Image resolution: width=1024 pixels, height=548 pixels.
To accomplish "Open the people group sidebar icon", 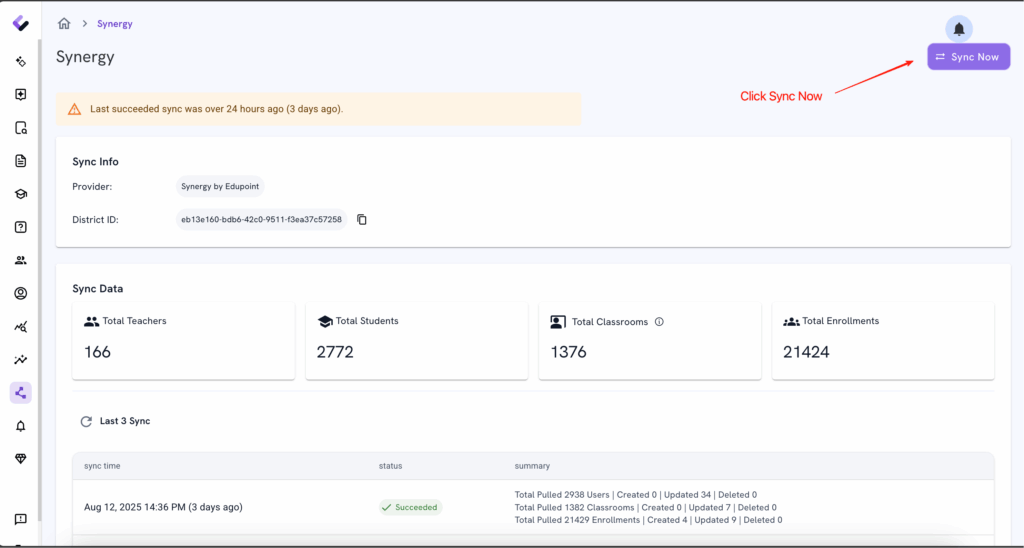I will tap(20, 260).
